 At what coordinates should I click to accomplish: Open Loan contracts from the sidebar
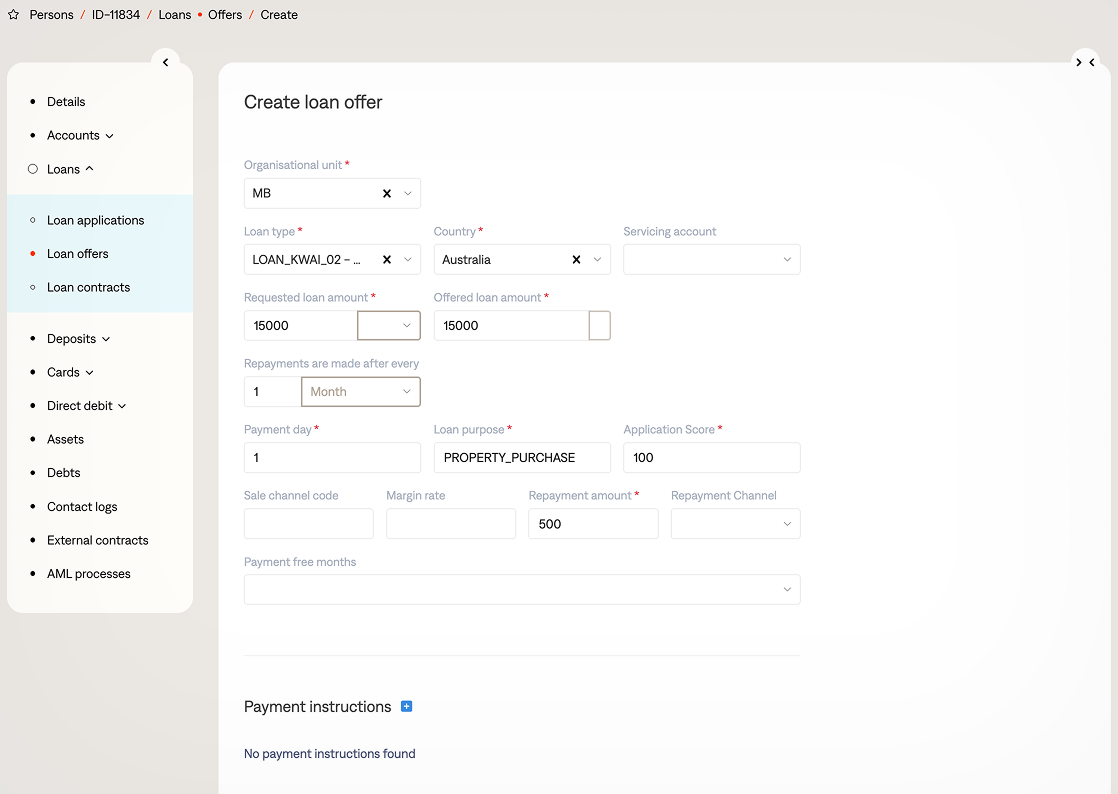point(88,287)
